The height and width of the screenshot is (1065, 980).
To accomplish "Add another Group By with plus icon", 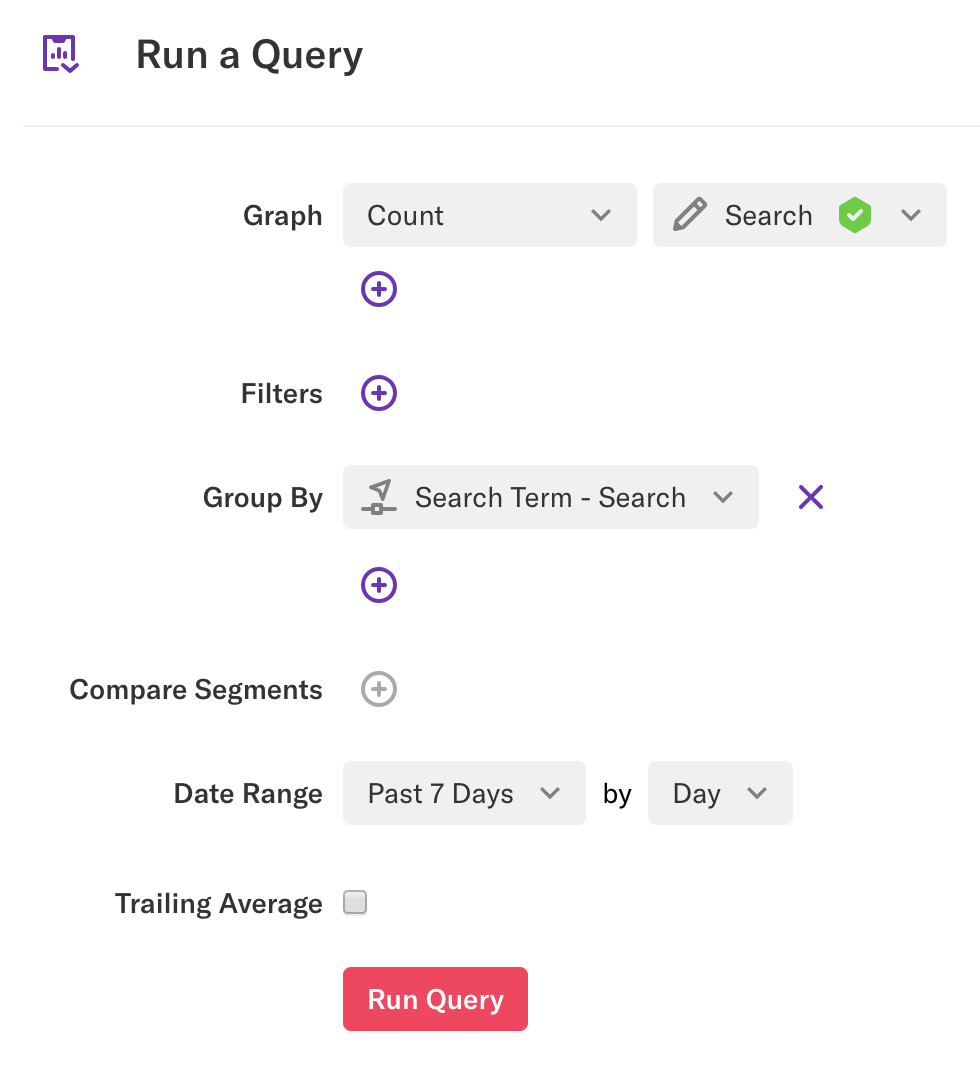I will point(378,585).
